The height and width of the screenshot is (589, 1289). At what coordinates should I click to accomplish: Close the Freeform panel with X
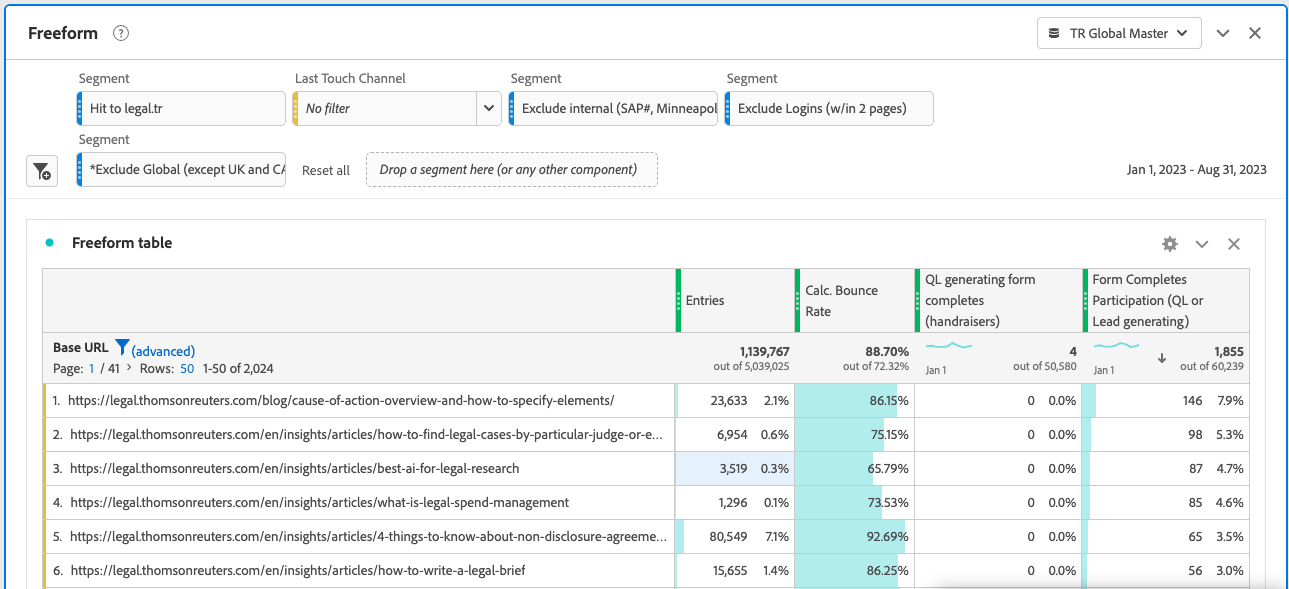point(1255,33)
